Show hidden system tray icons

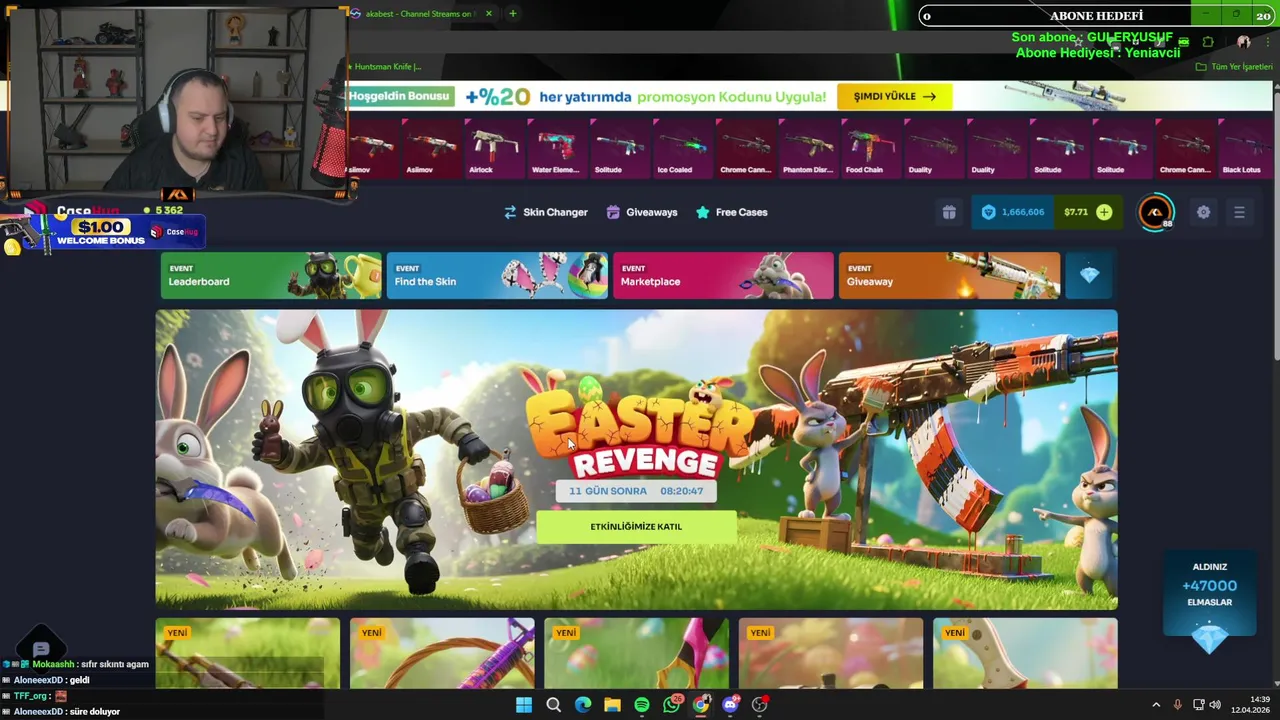[1156, 705]
